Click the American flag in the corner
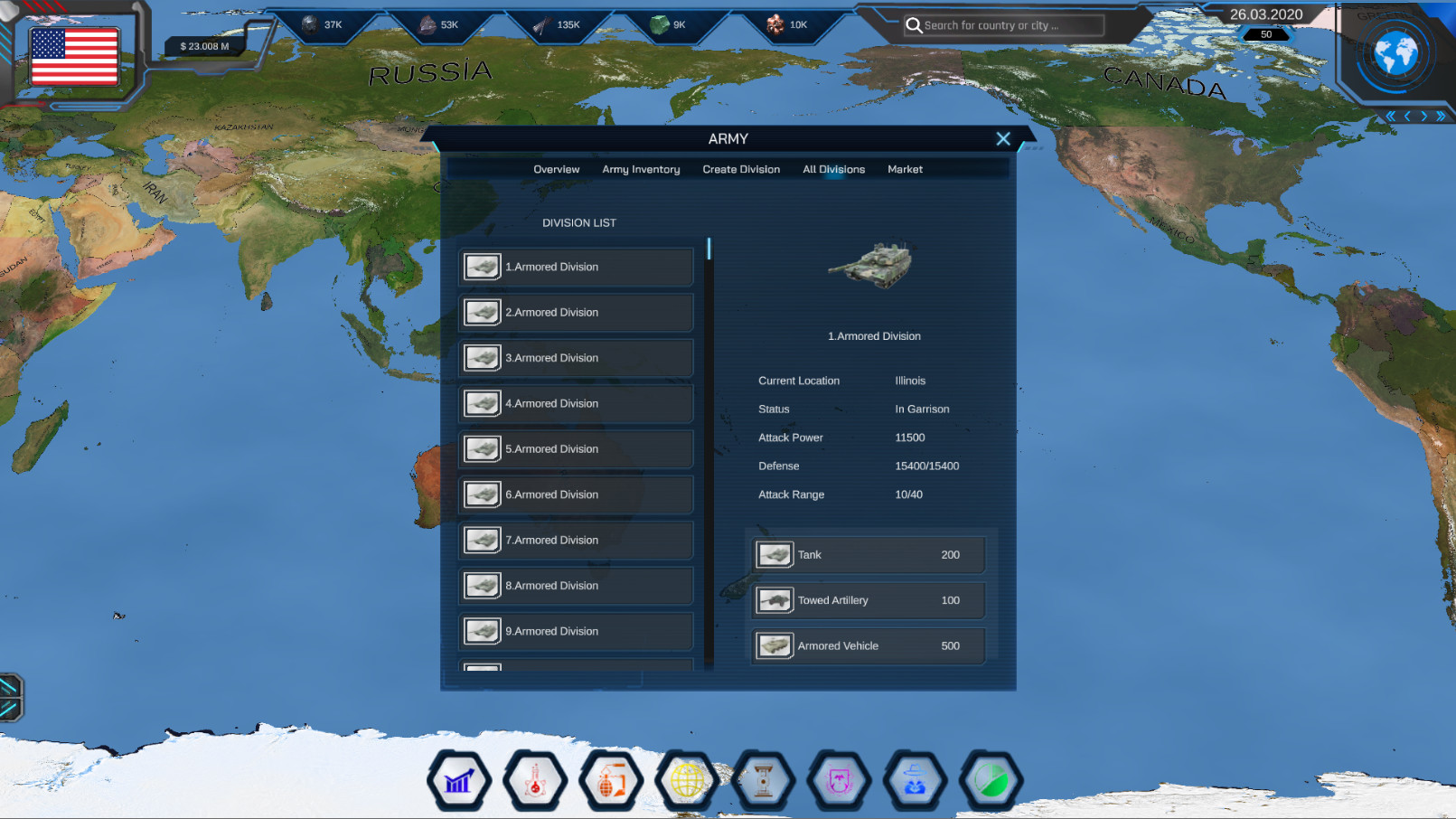 pyautogui.click(x=75, y=57)
